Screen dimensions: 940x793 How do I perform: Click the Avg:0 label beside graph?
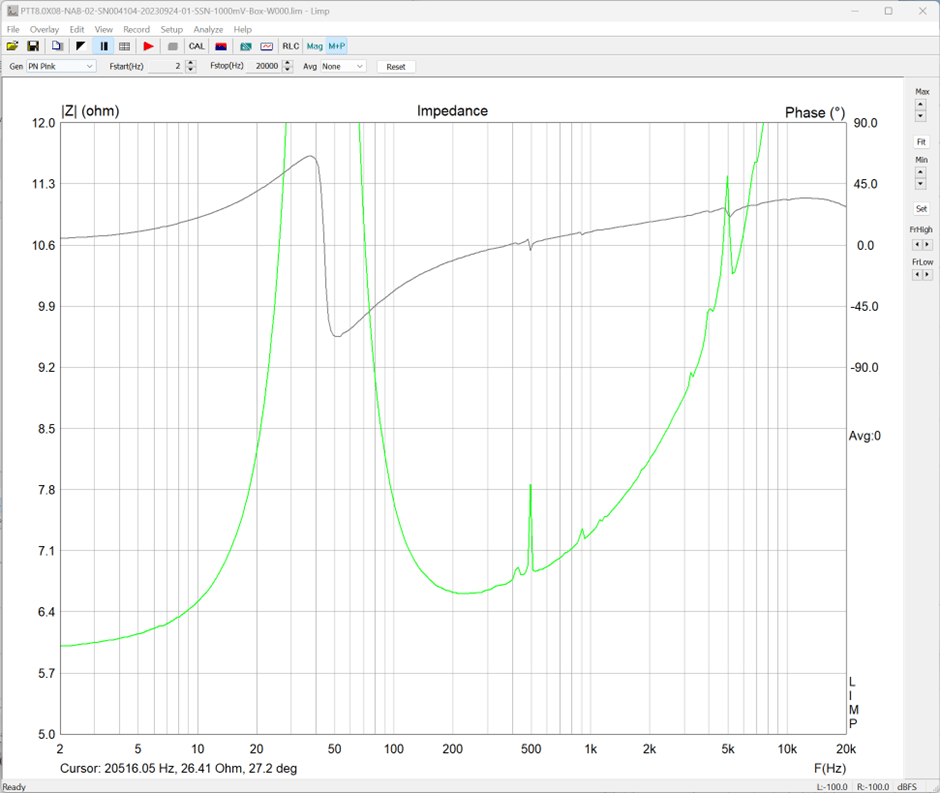(864, 436)
